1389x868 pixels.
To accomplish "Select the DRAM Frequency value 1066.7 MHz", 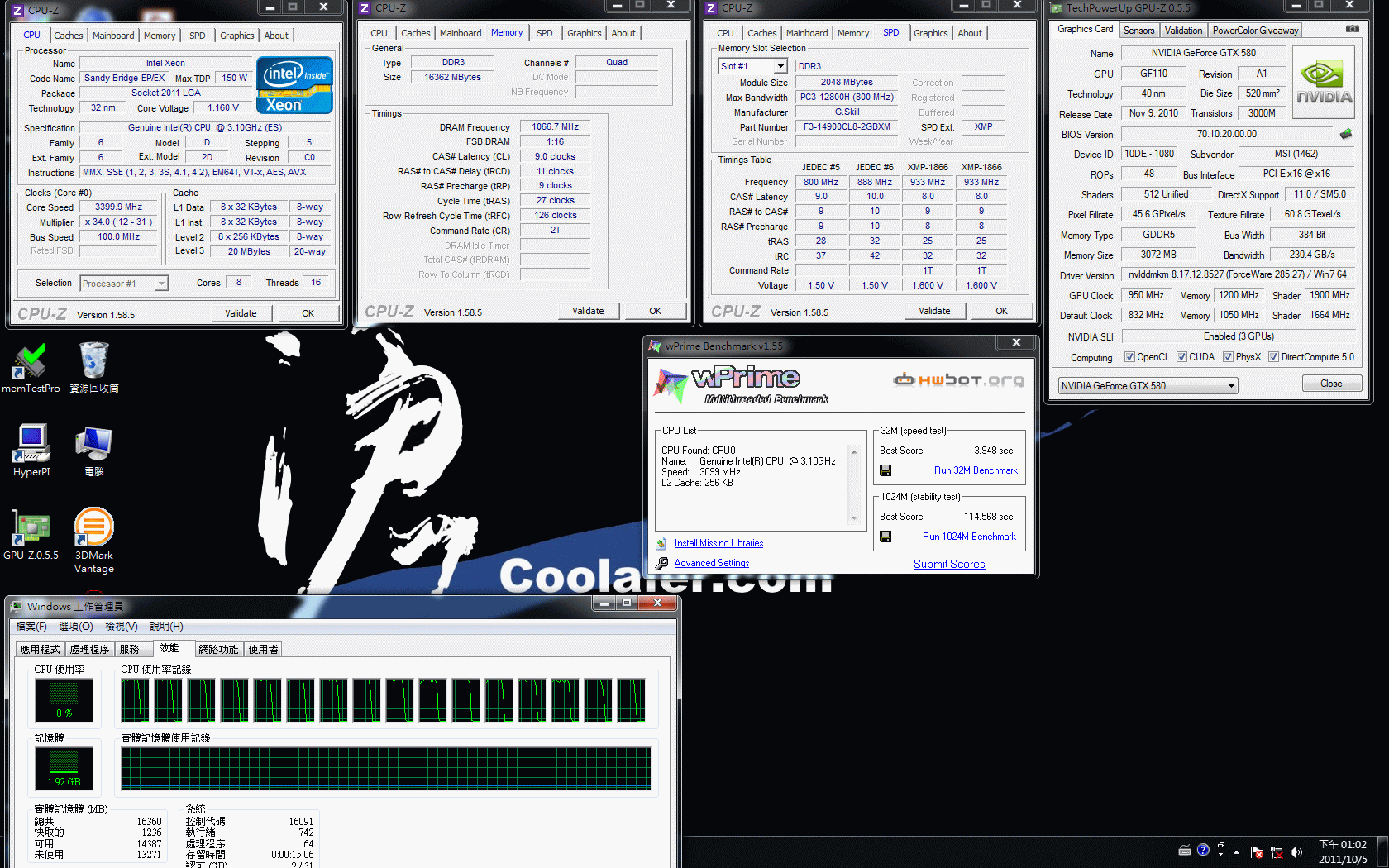I will point(555,126).
